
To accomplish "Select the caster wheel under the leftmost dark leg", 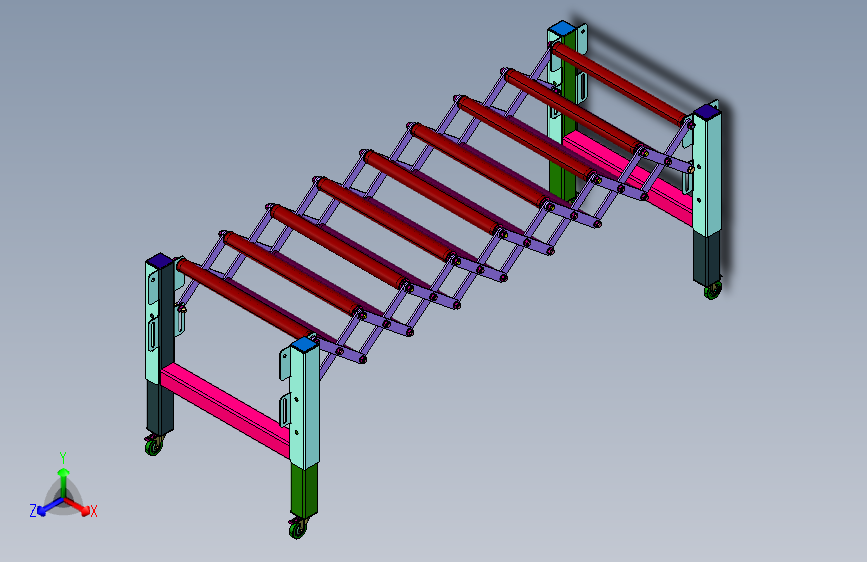I will [154, 445].
